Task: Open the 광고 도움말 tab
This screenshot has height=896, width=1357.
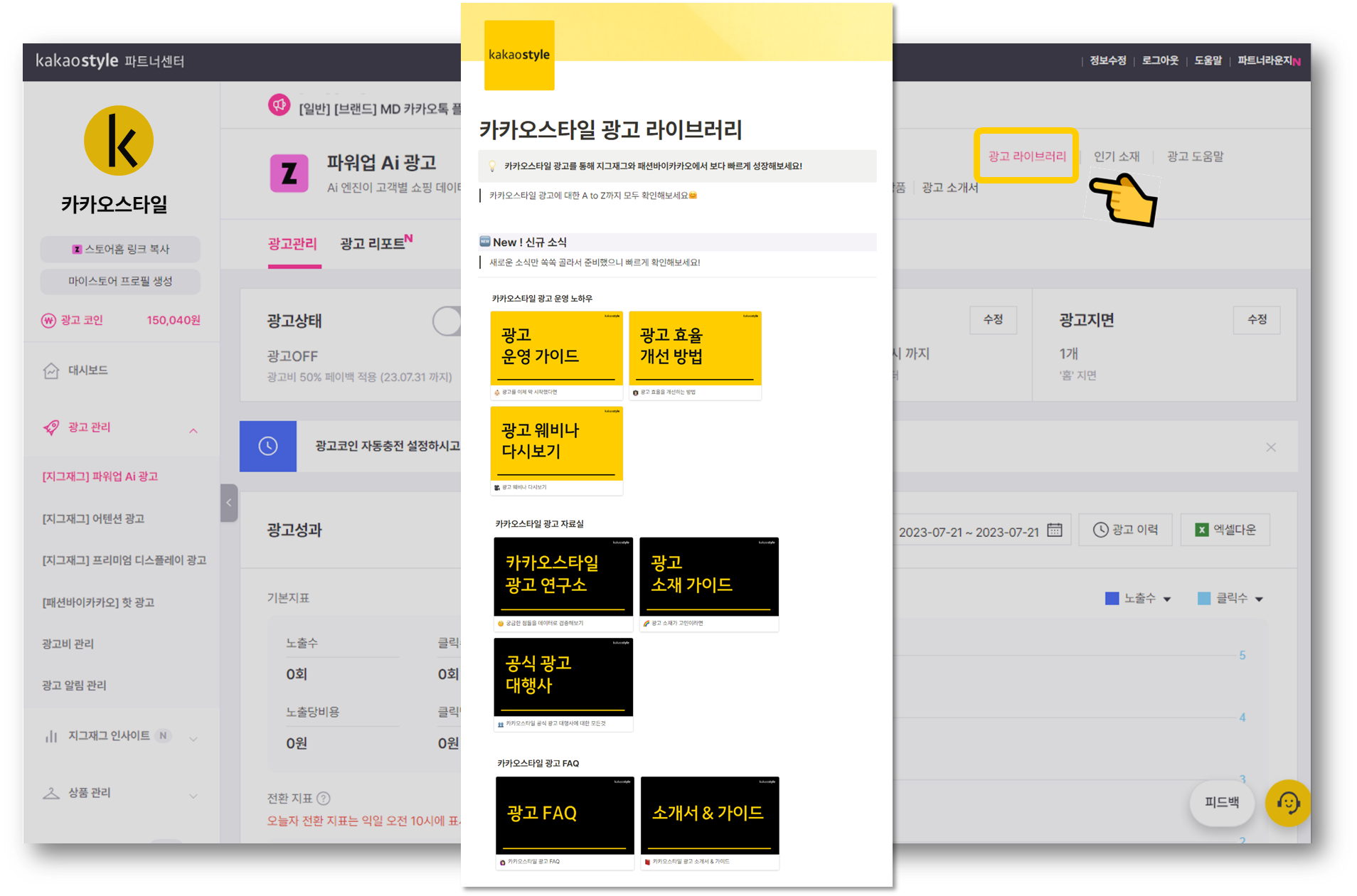Action: coord(1195,156)
